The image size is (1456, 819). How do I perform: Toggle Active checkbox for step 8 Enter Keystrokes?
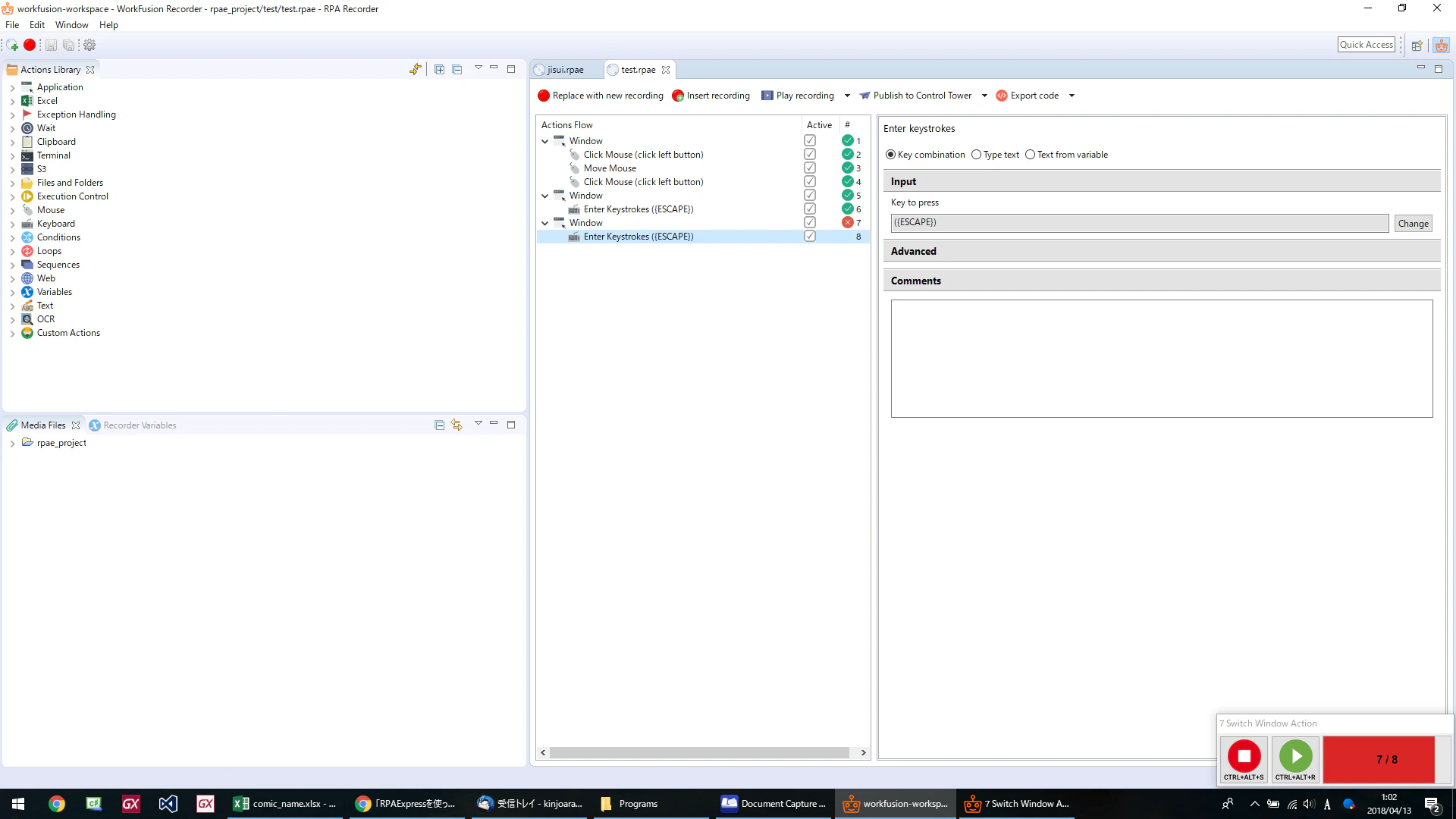click(810, 237)
